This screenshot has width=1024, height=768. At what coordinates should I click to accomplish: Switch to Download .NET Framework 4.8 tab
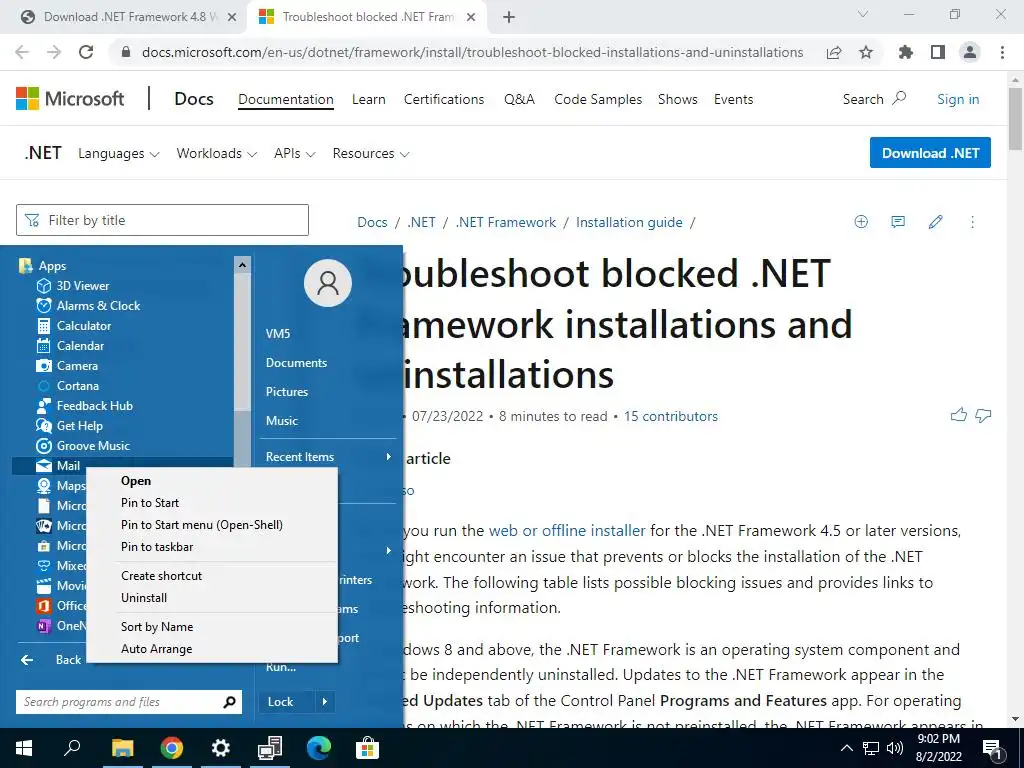(x=128, y=17)
